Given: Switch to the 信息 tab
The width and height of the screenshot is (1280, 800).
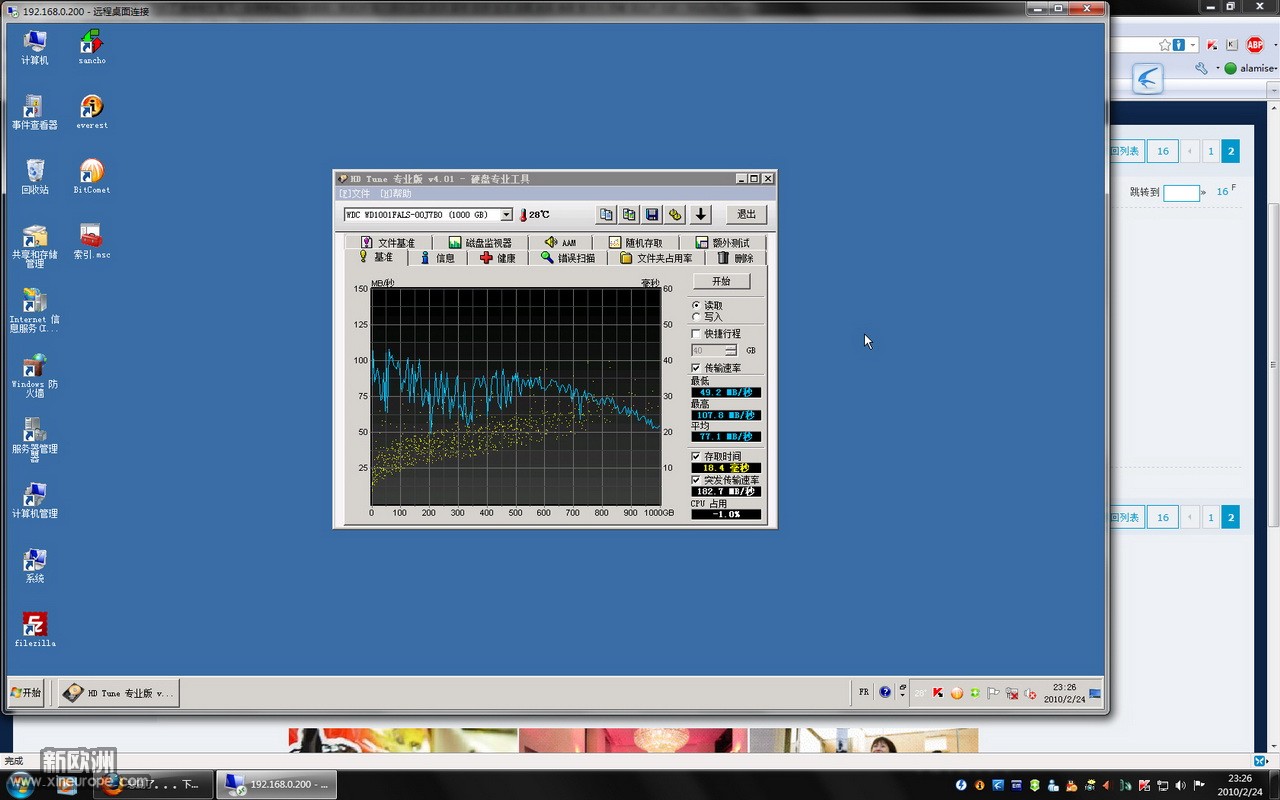Looking at the screenshot, I should (437, 258).
